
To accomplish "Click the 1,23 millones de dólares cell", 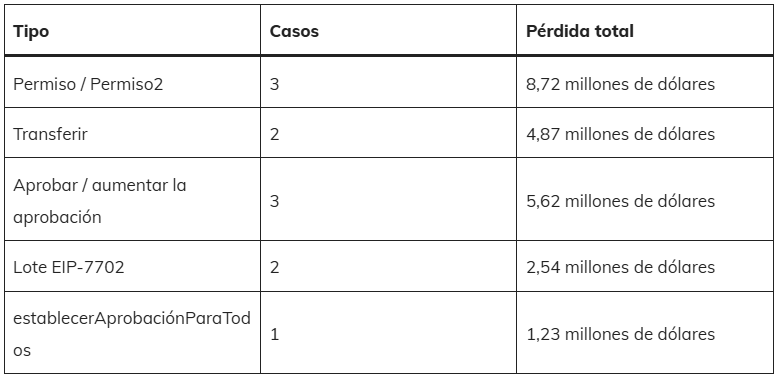I will (645, 333).
